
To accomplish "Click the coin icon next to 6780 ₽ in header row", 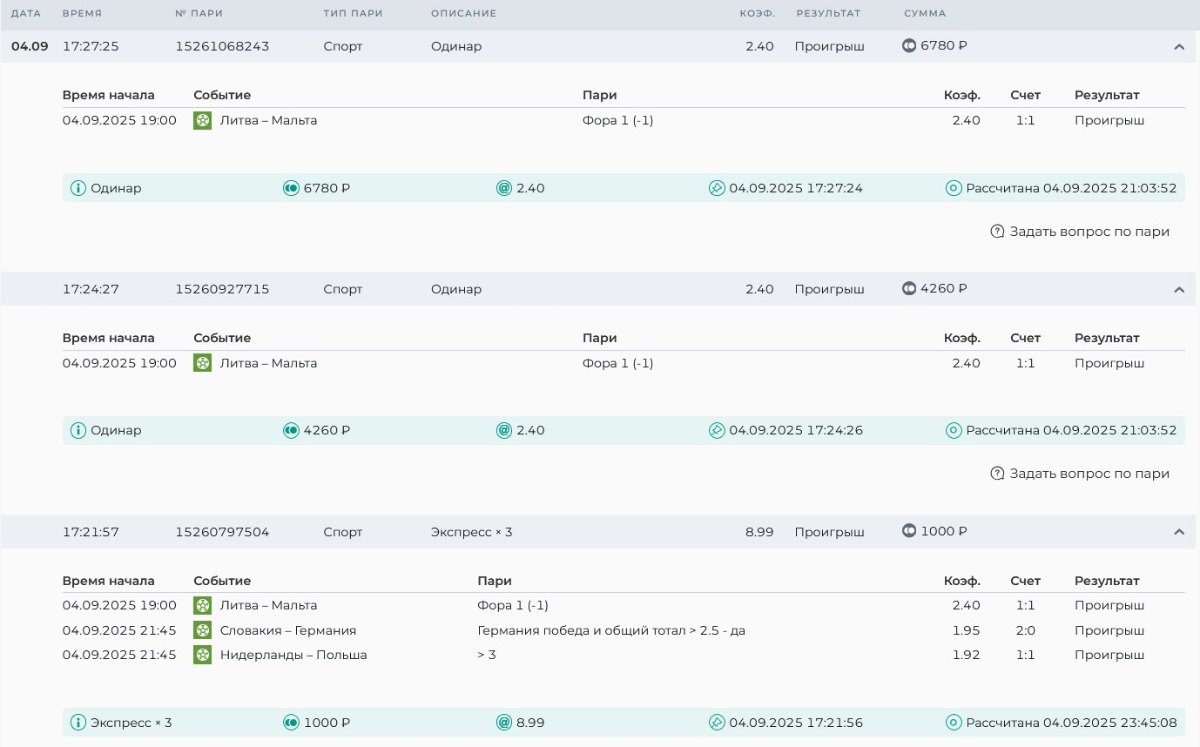I will [909, 46].
